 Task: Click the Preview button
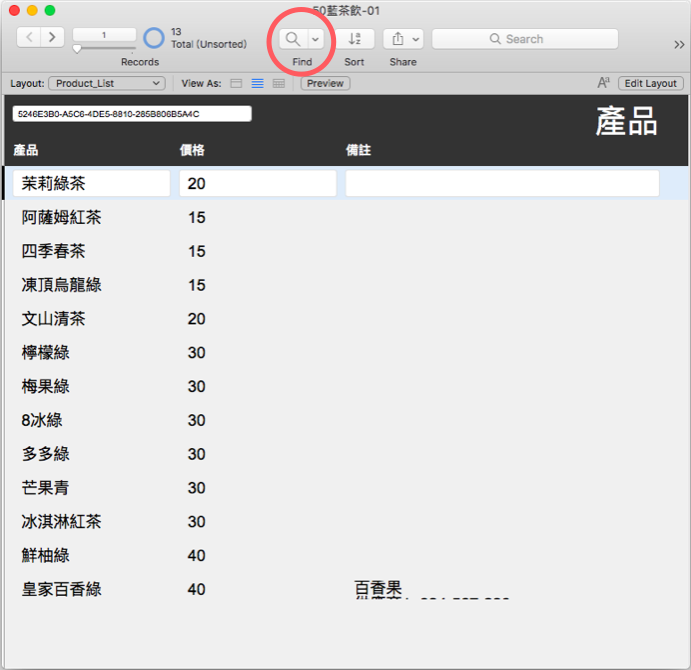tap(325, 83)
